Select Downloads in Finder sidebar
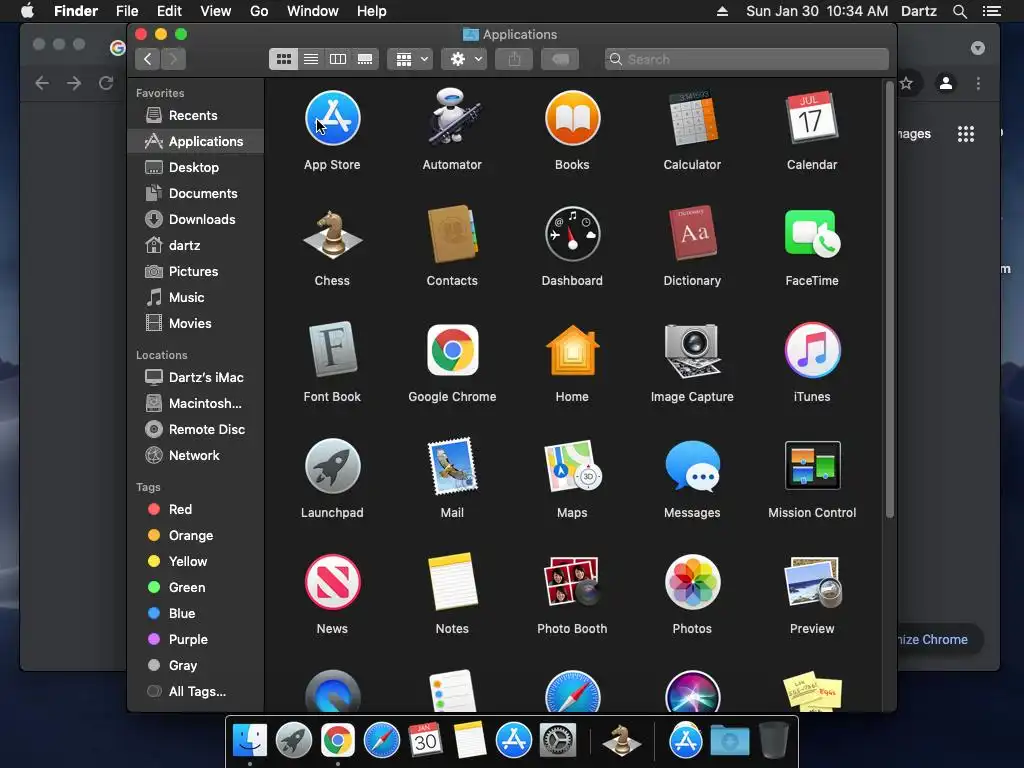The image size is (1024, 768). (195, 219)
